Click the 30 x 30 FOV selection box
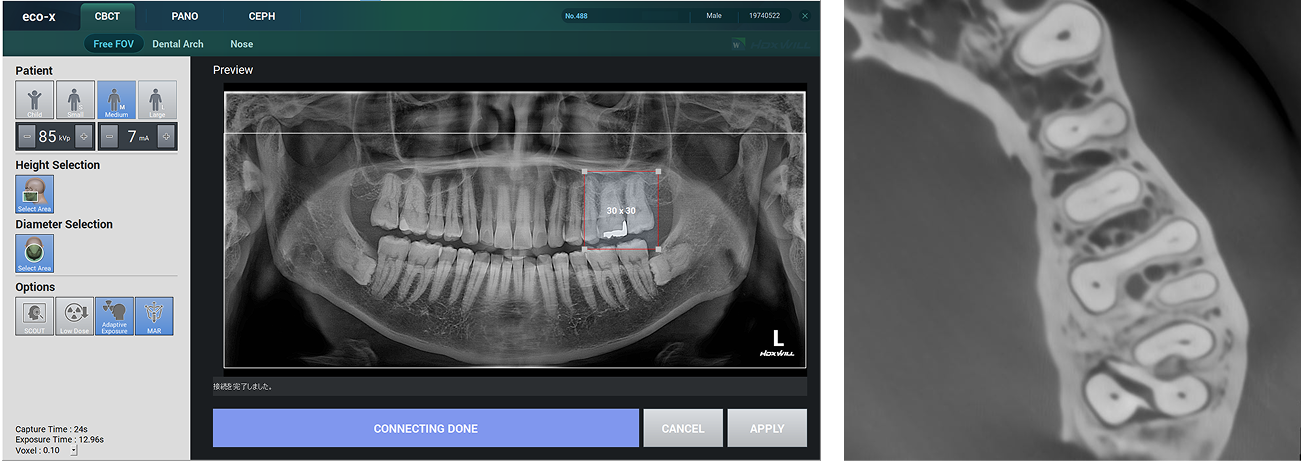This screenshot has height=461, width=1301. [621, 211]
